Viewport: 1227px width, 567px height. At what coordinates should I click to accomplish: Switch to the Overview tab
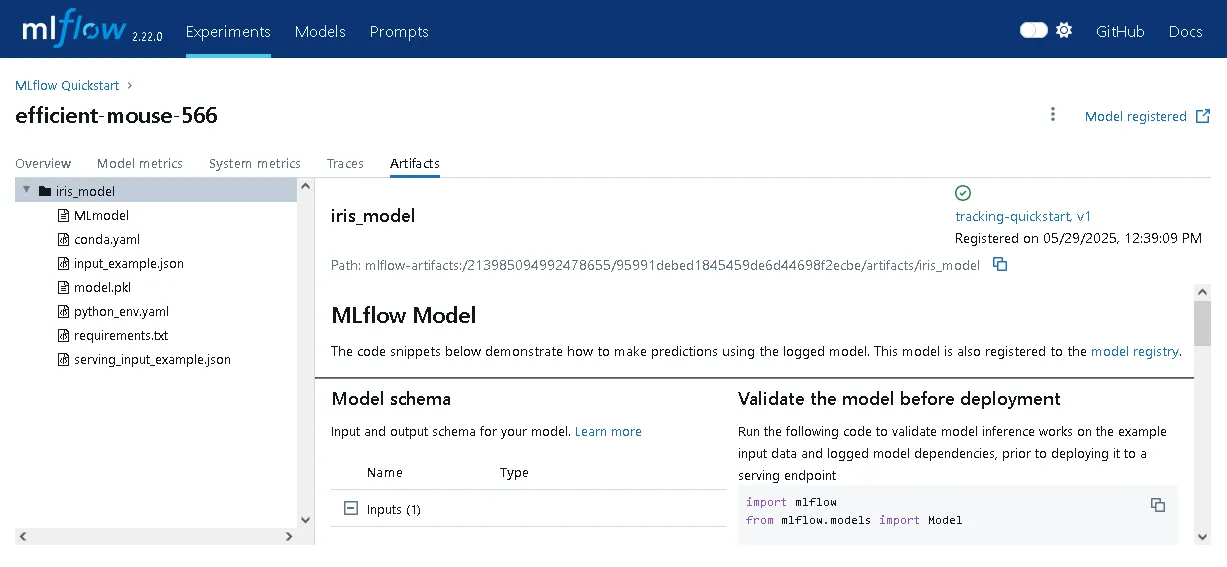tap(43, 163)
